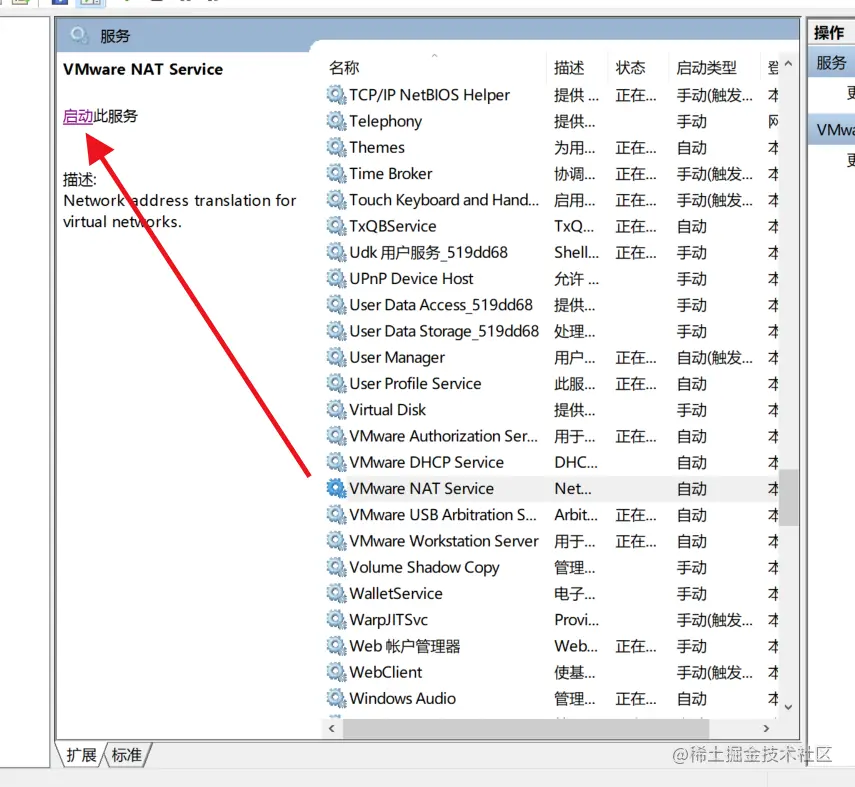
Task: Click the User Data Access_519dd68 gear icon
Action: coord(336,305)
